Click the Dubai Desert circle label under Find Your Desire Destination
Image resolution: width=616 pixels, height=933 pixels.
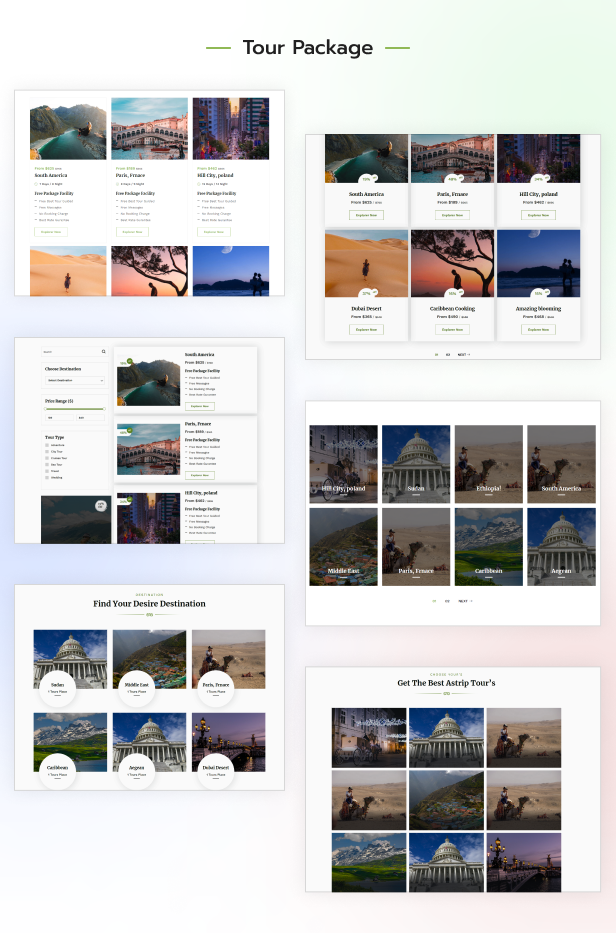[x=216, y=771]
